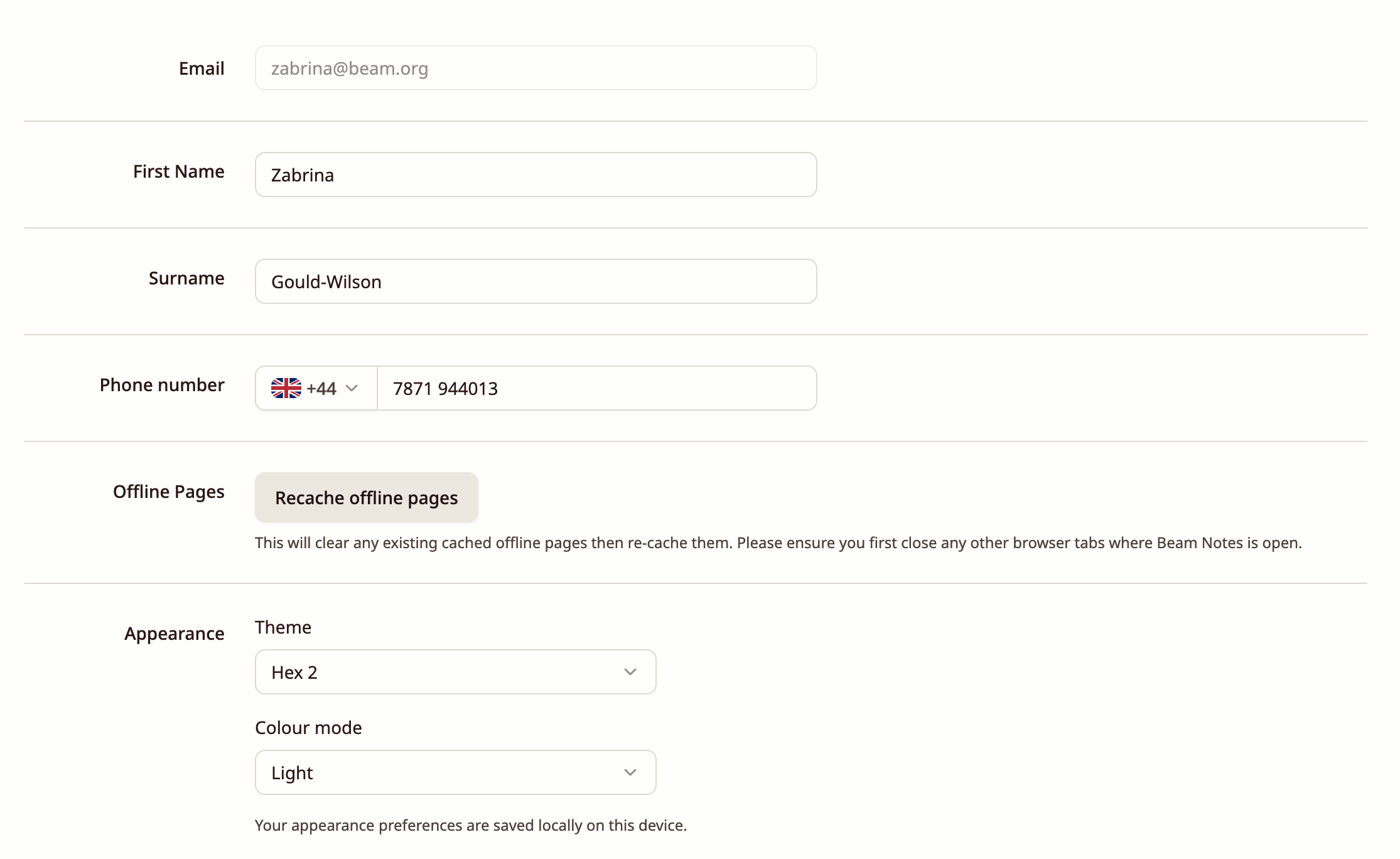Focus the Email field with zabrina@beam.org
1400x859 pixels.
[x=536, y=68]
